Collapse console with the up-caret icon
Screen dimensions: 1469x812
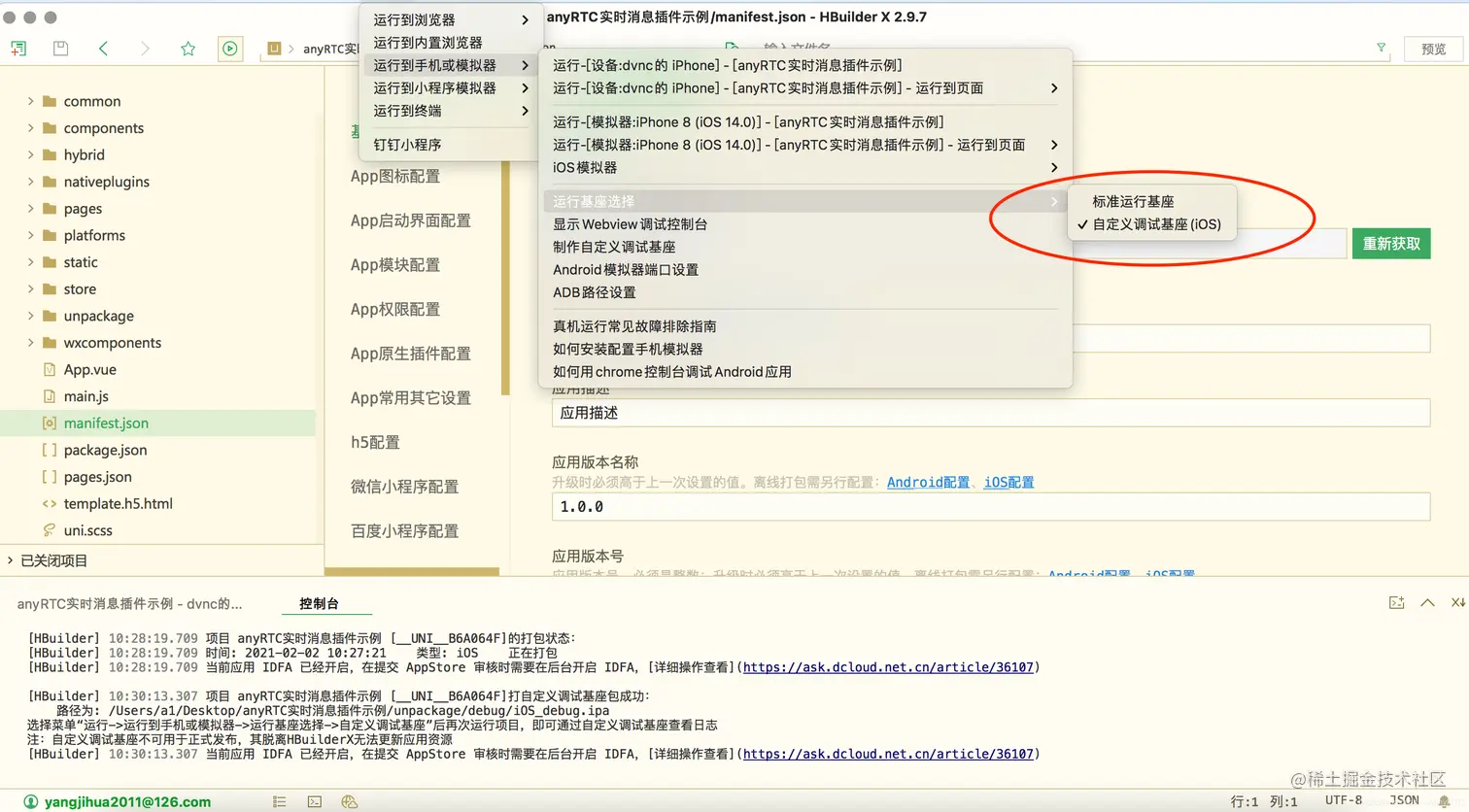pyautogui.click(x=1427, y=603)
